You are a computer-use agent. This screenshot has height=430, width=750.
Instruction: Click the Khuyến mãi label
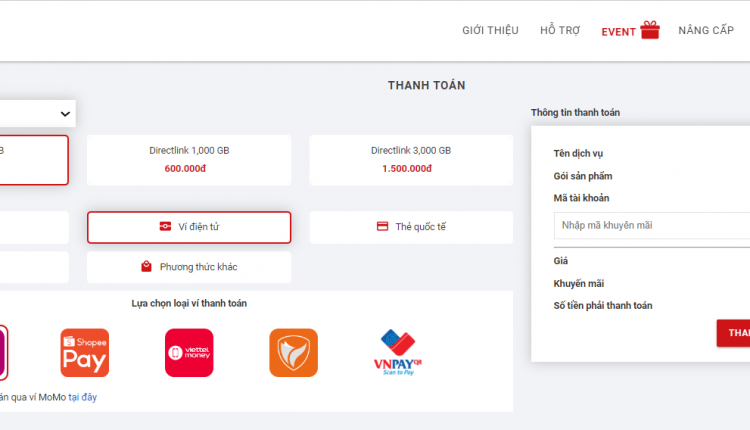point(579,284)
